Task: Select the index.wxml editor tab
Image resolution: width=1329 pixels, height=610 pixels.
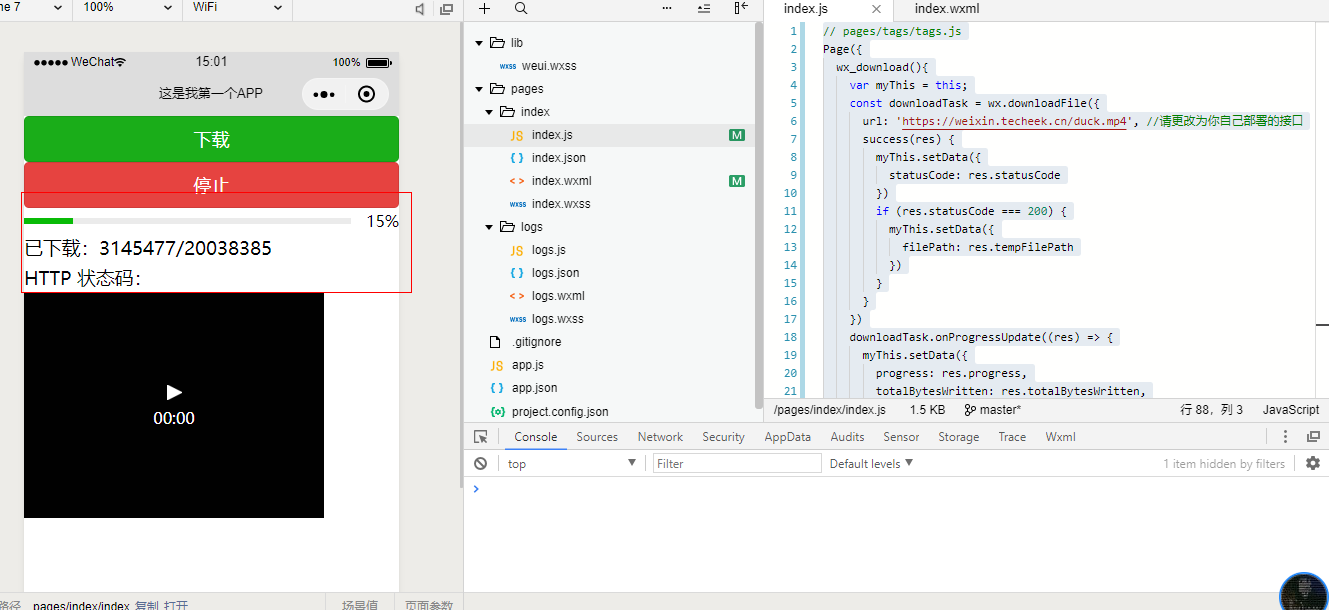Action: point(946,9)
